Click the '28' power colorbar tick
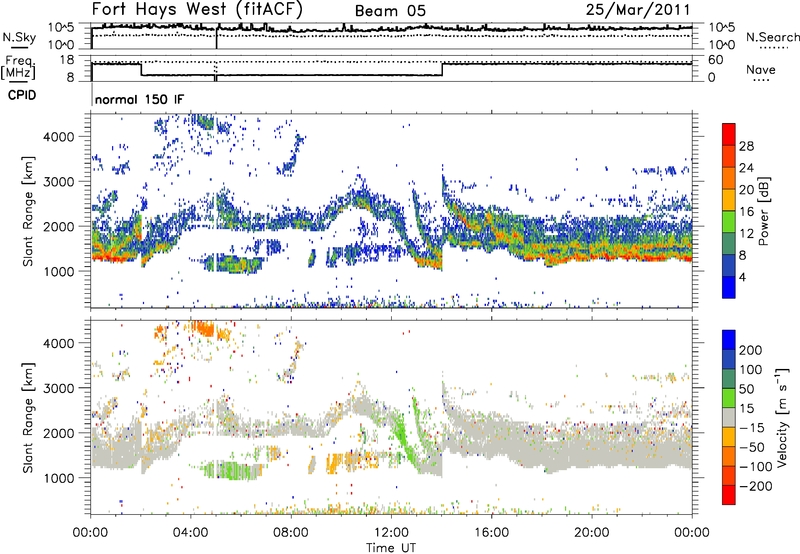Viewport: 800px width, 554px height. pyautogui.click(x=746, y=146)
